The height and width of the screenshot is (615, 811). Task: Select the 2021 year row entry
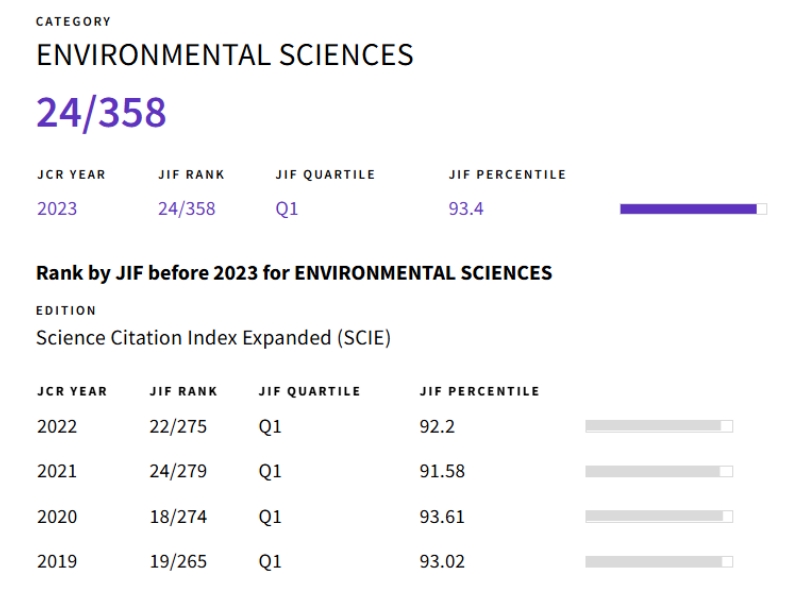click(57, 471)
